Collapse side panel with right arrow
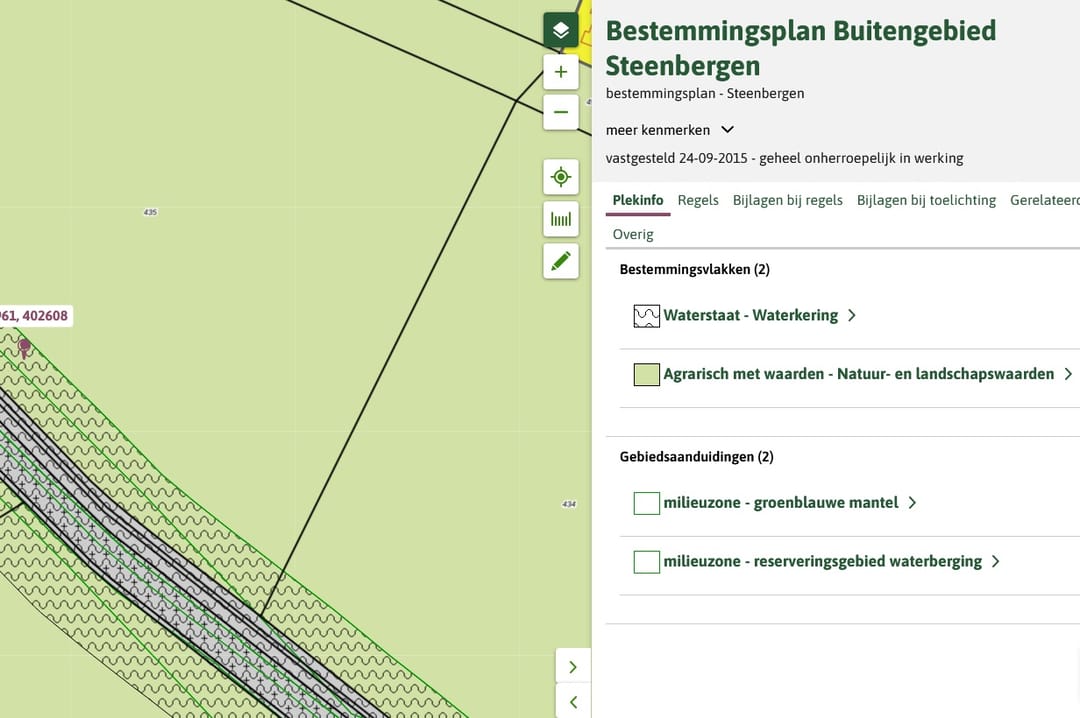This screenshot has width=1080, height=718. click(573, 667)
